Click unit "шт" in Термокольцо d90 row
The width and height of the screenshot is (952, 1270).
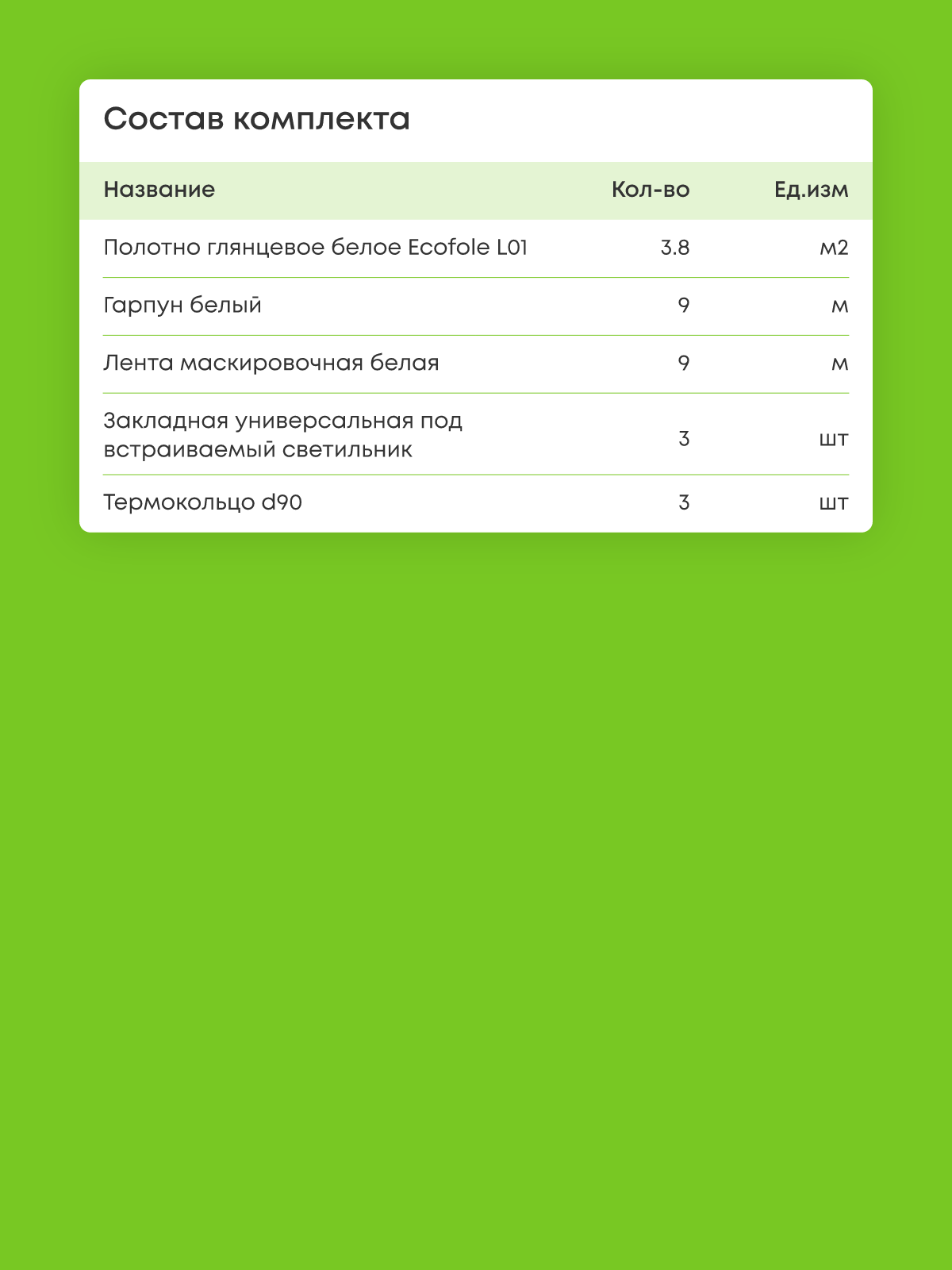click(x=833, y=502)
